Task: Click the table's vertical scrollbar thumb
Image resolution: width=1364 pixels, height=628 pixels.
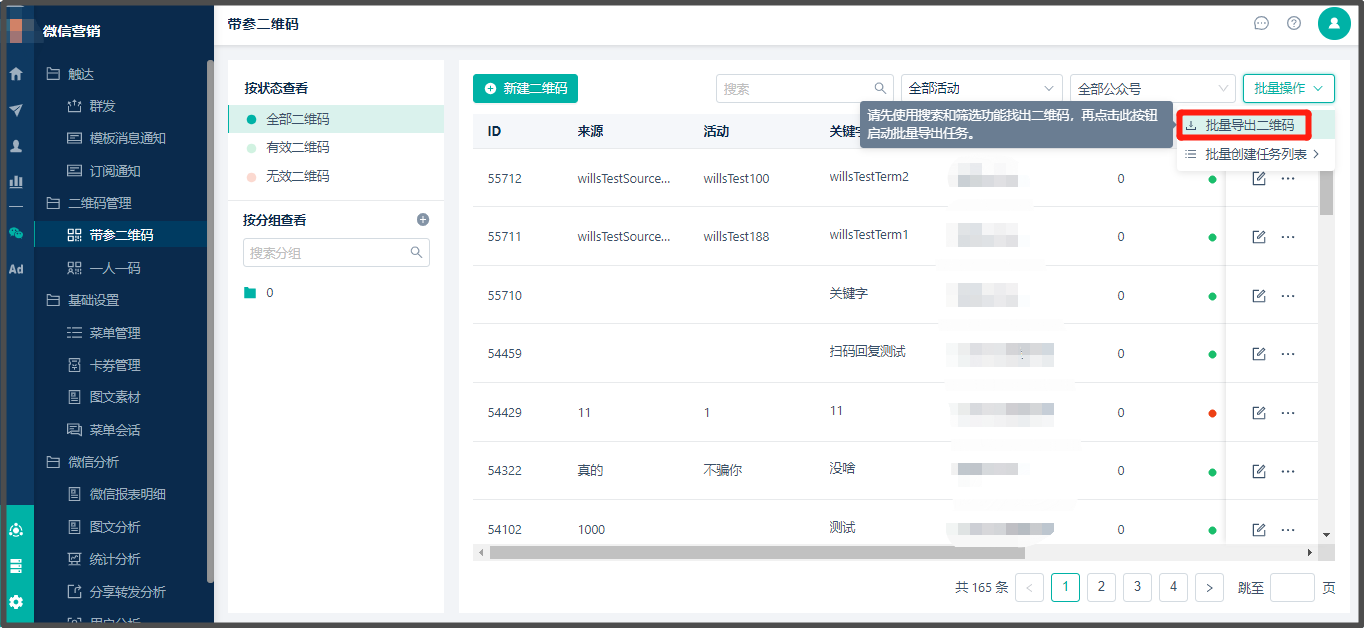Action: (1327, 192)
